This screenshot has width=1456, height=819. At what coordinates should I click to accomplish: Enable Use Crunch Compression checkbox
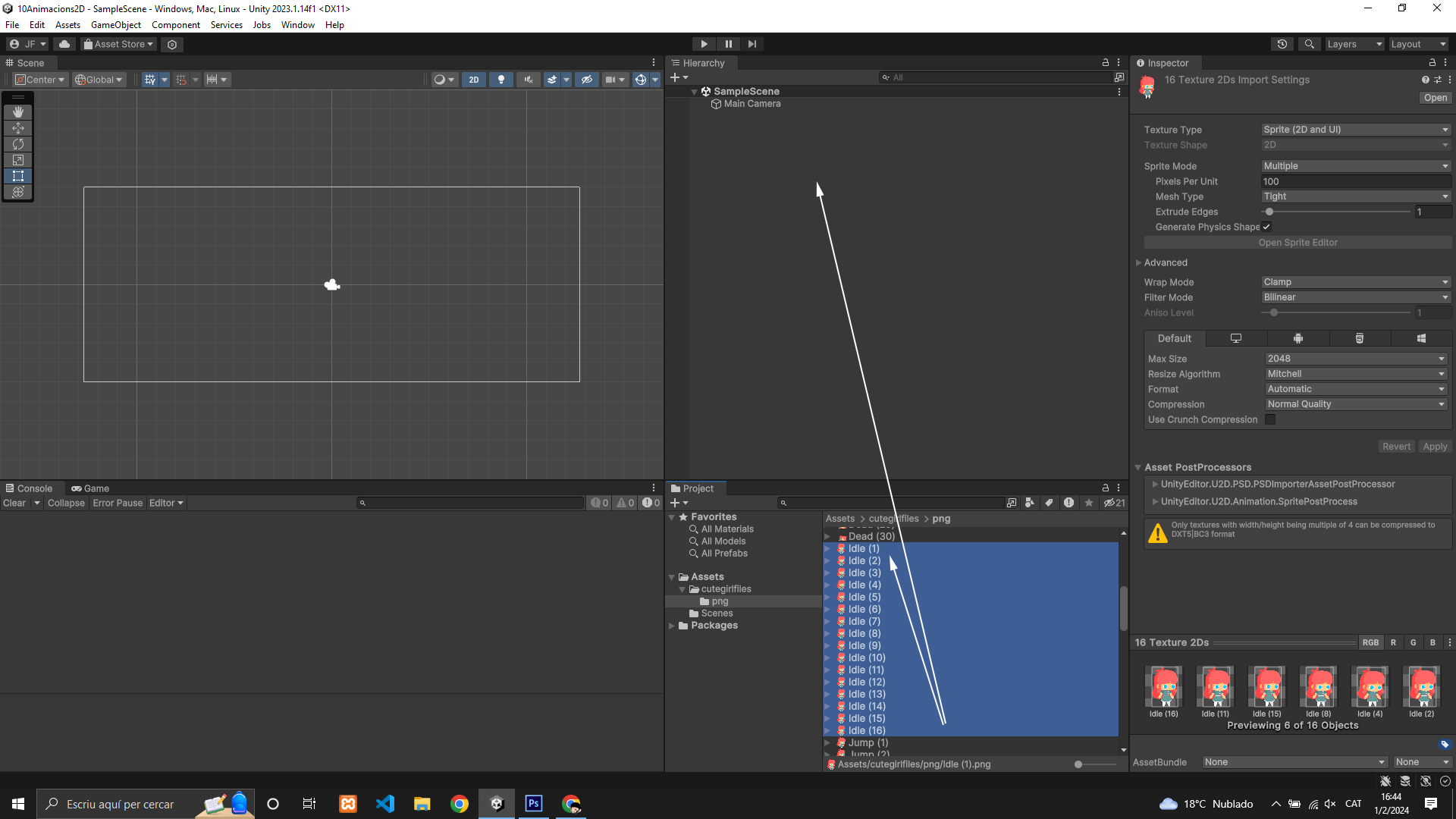tap(1270, 419)
